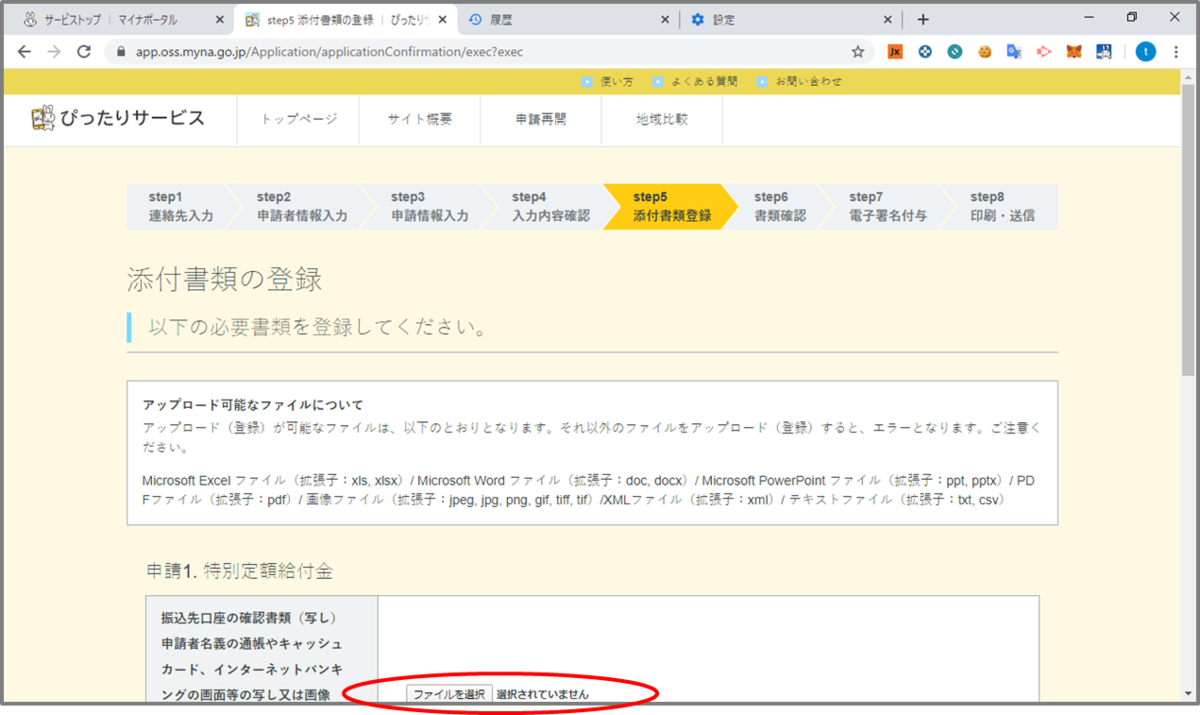The height and width of the screenshot is (715, 1200).
Task: Open the orange Jx extension icon
Action: (x=895, y=51)
